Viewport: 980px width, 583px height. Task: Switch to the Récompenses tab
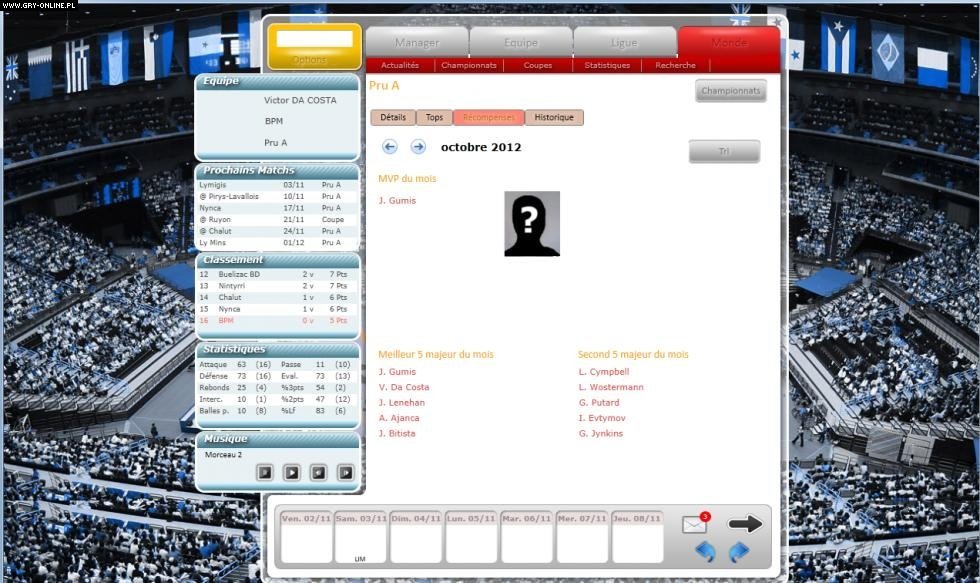[x=488, y=117]
